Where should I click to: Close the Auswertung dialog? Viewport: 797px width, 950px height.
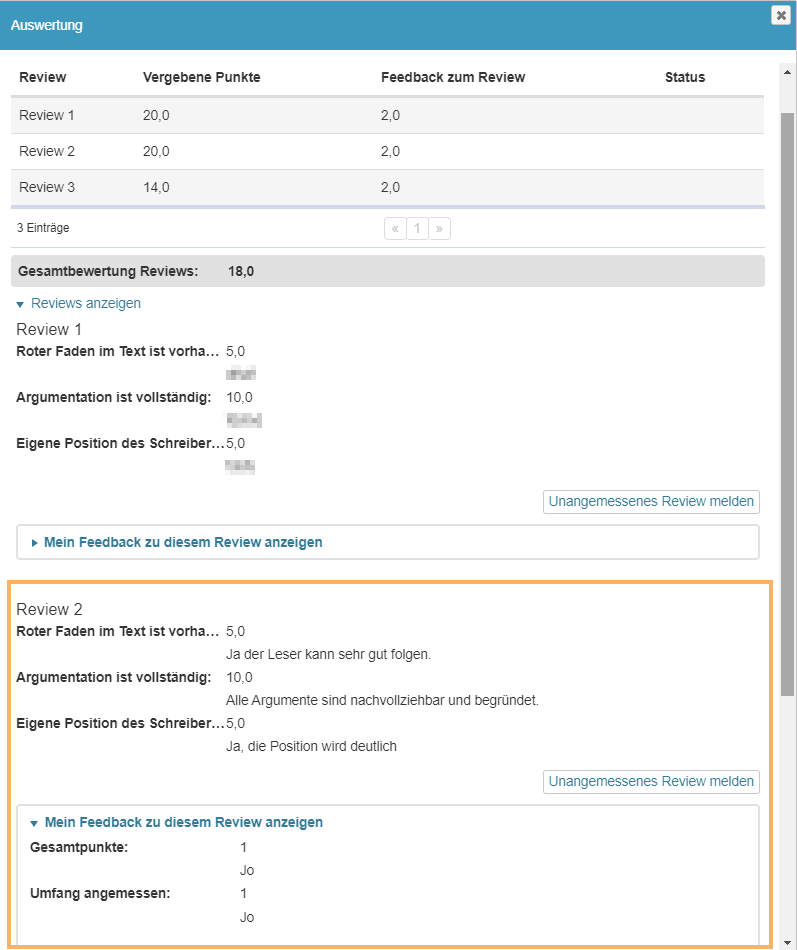point(780,15)
